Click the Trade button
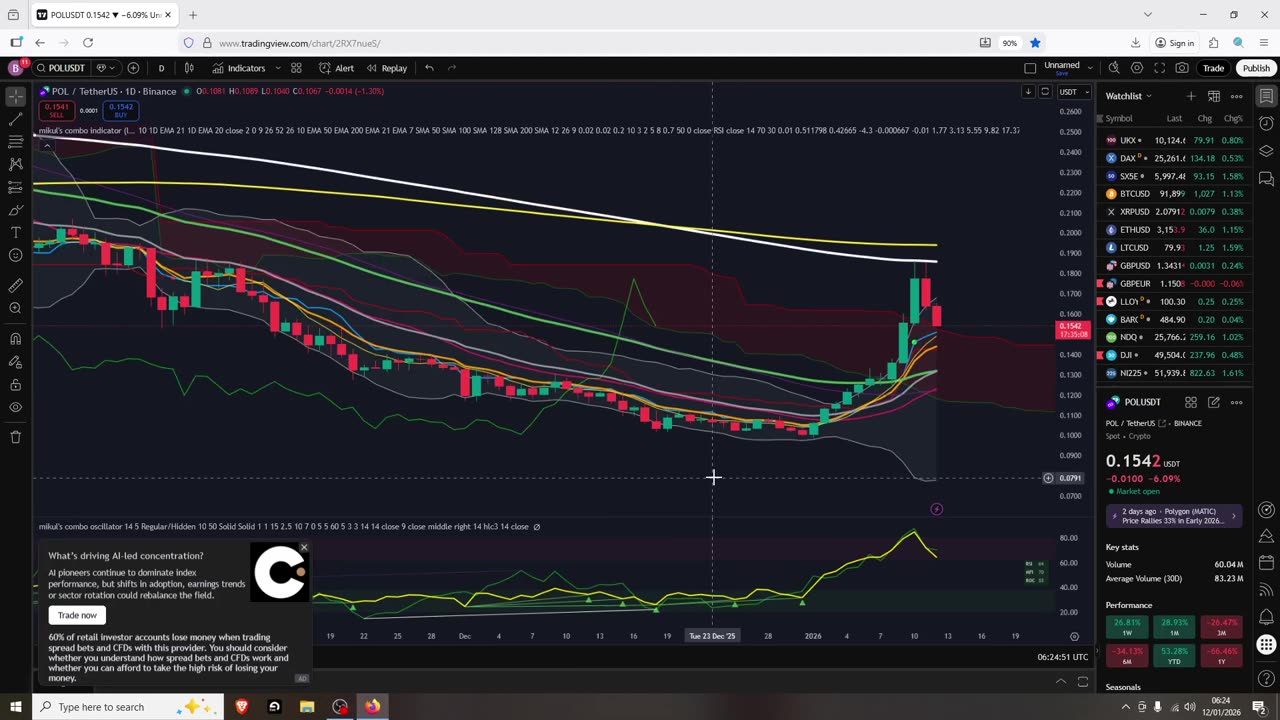This screenshot has height=720, width=1280. point(1214,68)
